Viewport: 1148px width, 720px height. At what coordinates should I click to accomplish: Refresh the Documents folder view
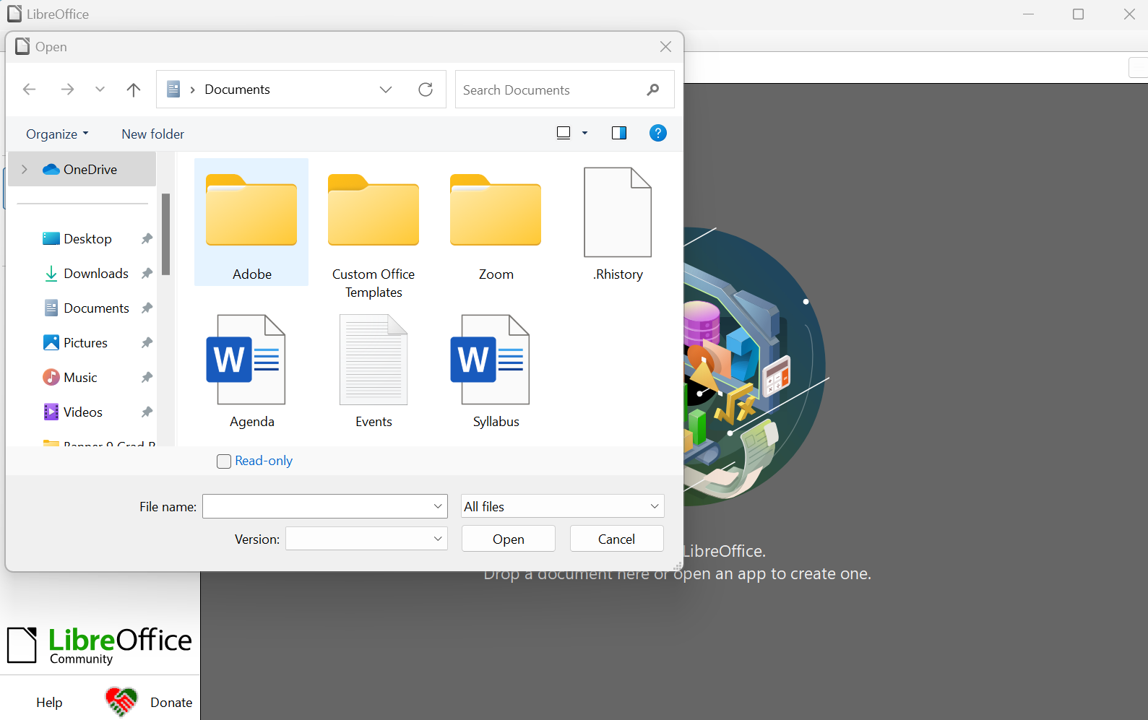click(x=424, y=89)
